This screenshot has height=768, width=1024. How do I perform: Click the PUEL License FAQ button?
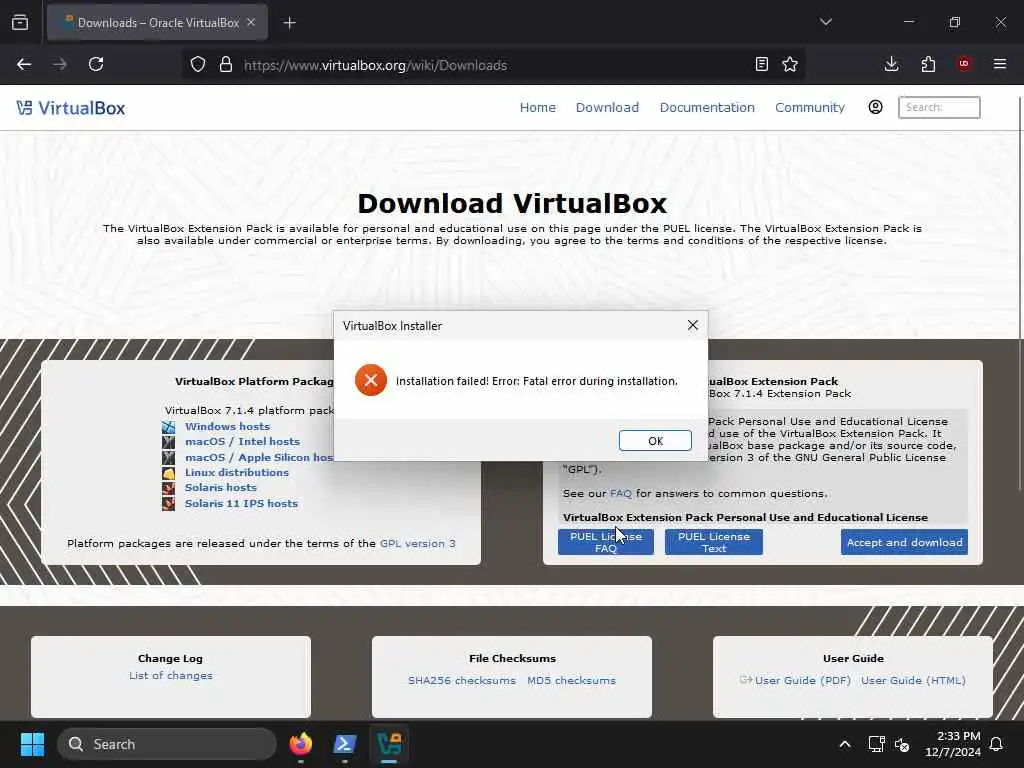coord(605,542)
